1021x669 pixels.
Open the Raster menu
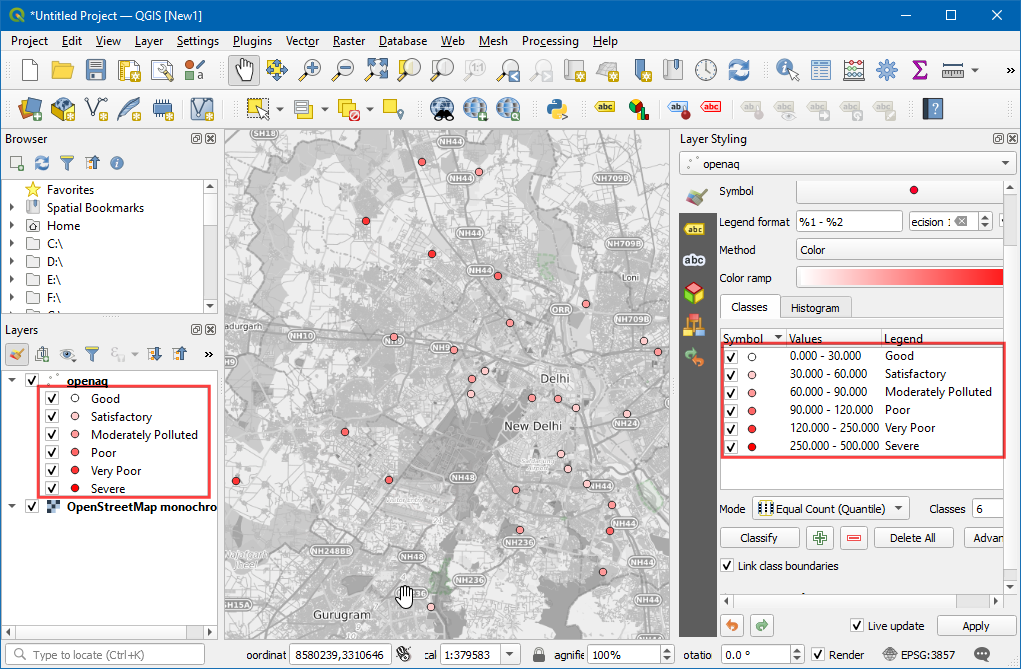[x=348, y=41]
